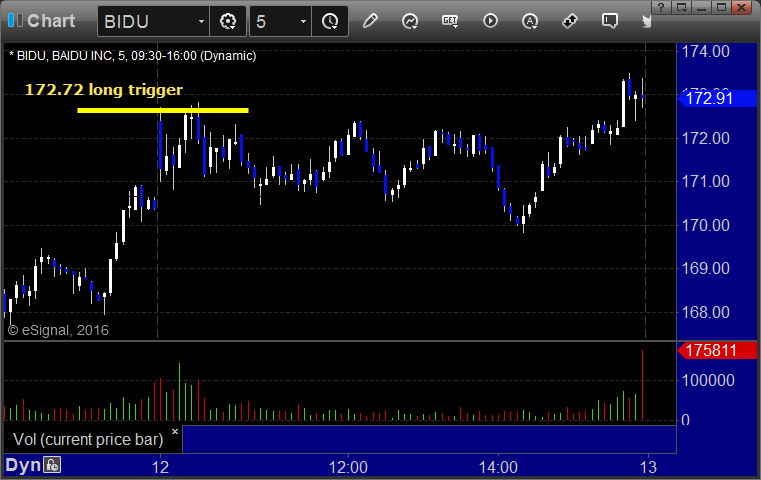Open the comment bubble icon
This screenshot has height=480, width=761.
click(x=610, y=21)
